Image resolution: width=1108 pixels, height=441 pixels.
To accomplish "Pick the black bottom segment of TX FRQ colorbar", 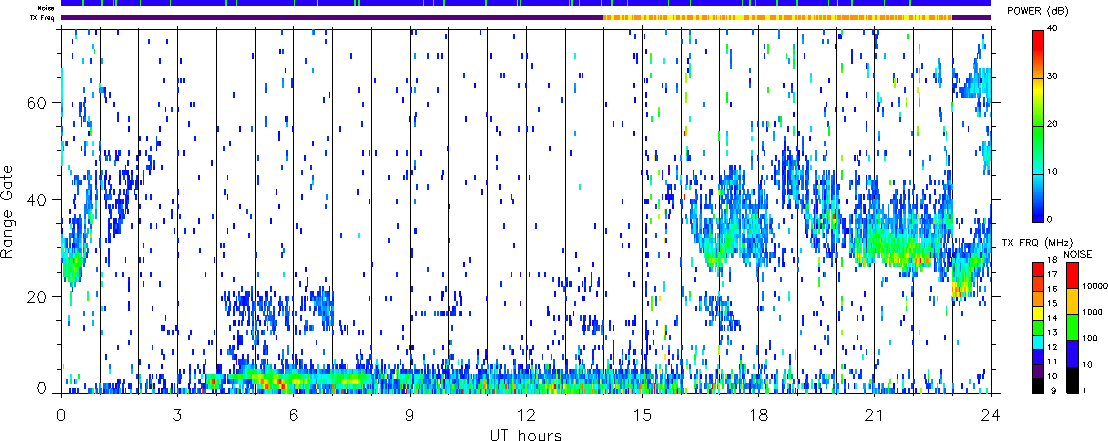I will click(x=1037, y=385).
